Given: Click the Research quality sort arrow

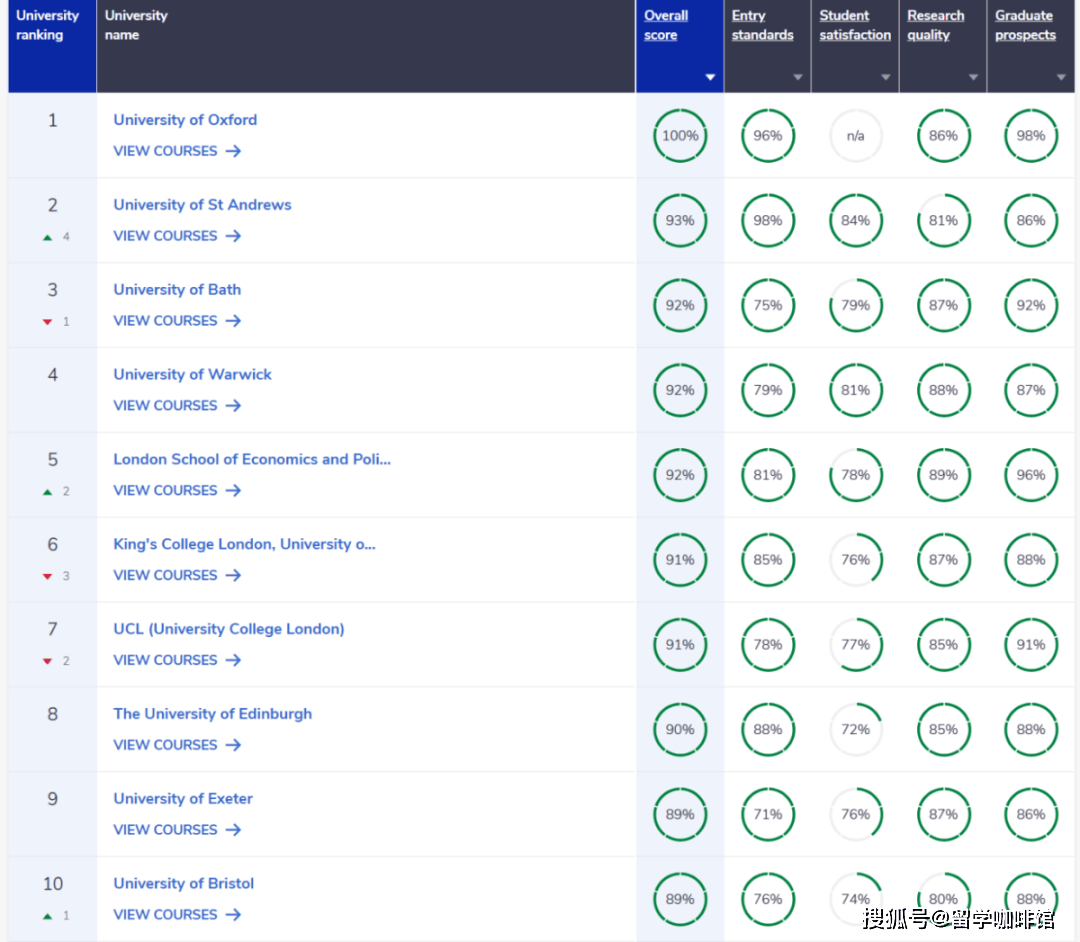Looking at the screenshot, I should pos(973,77).
